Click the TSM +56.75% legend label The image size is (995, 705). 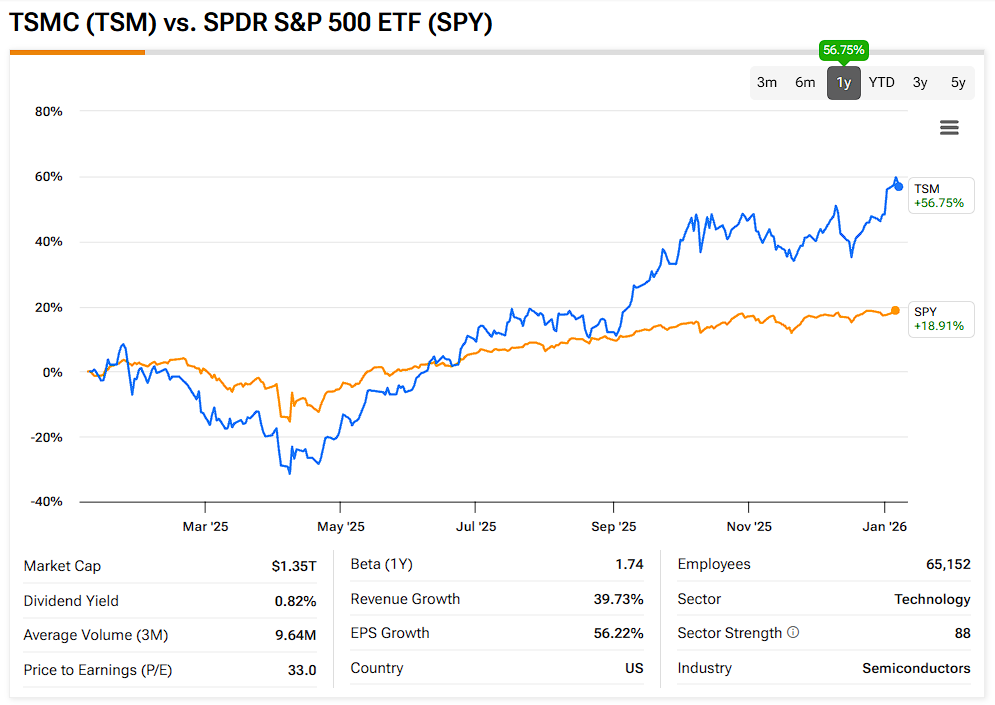[x=939, y=196]
